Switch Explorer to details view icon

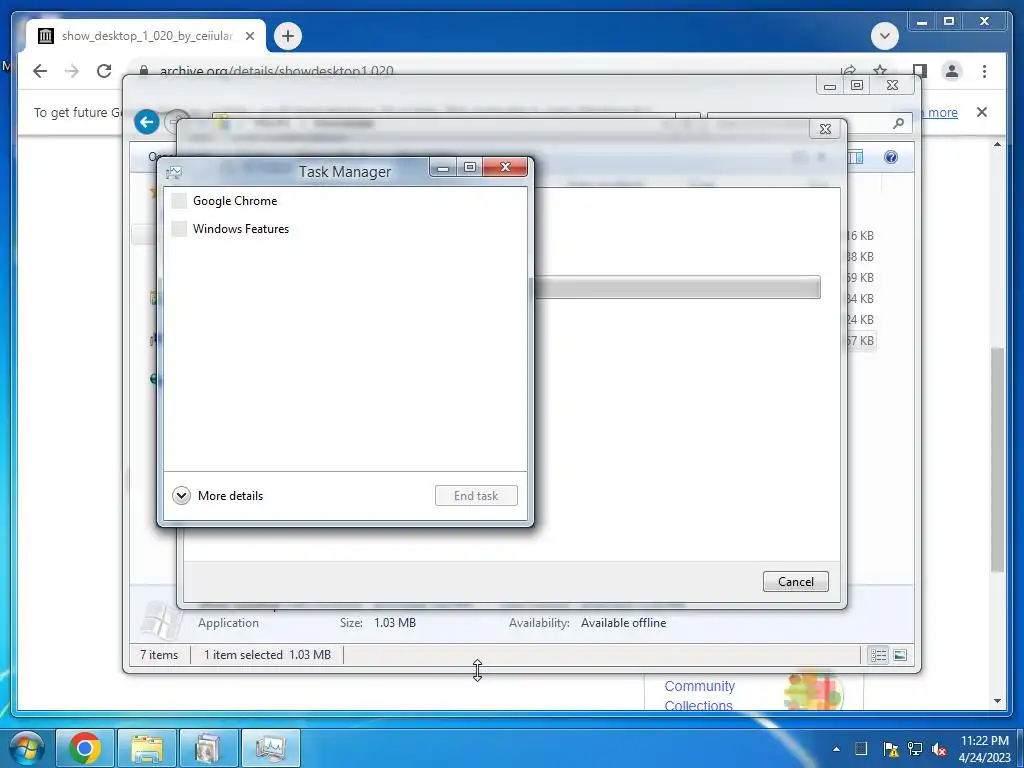pos(878,655)
